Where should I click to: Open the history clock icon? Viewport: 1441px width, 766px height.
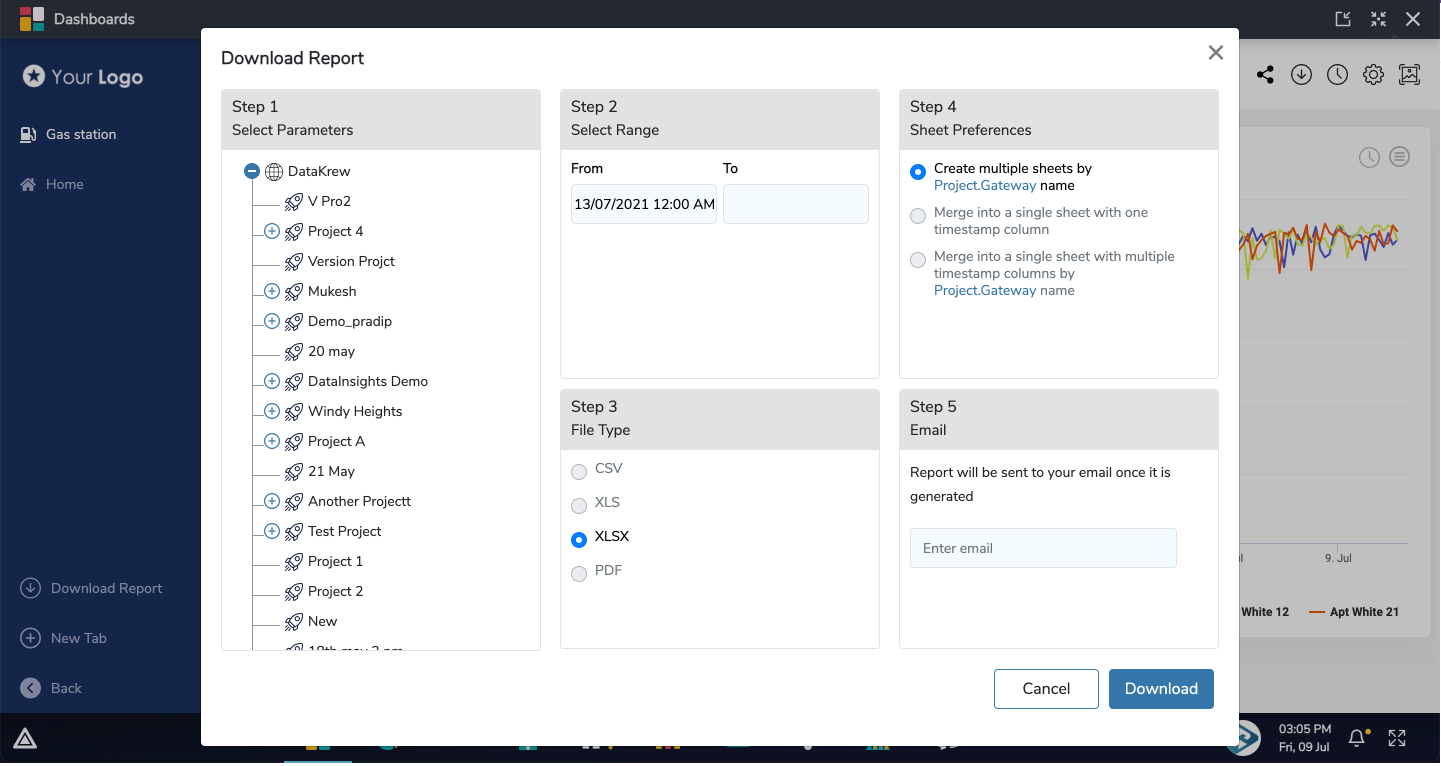coord(1337,74)
